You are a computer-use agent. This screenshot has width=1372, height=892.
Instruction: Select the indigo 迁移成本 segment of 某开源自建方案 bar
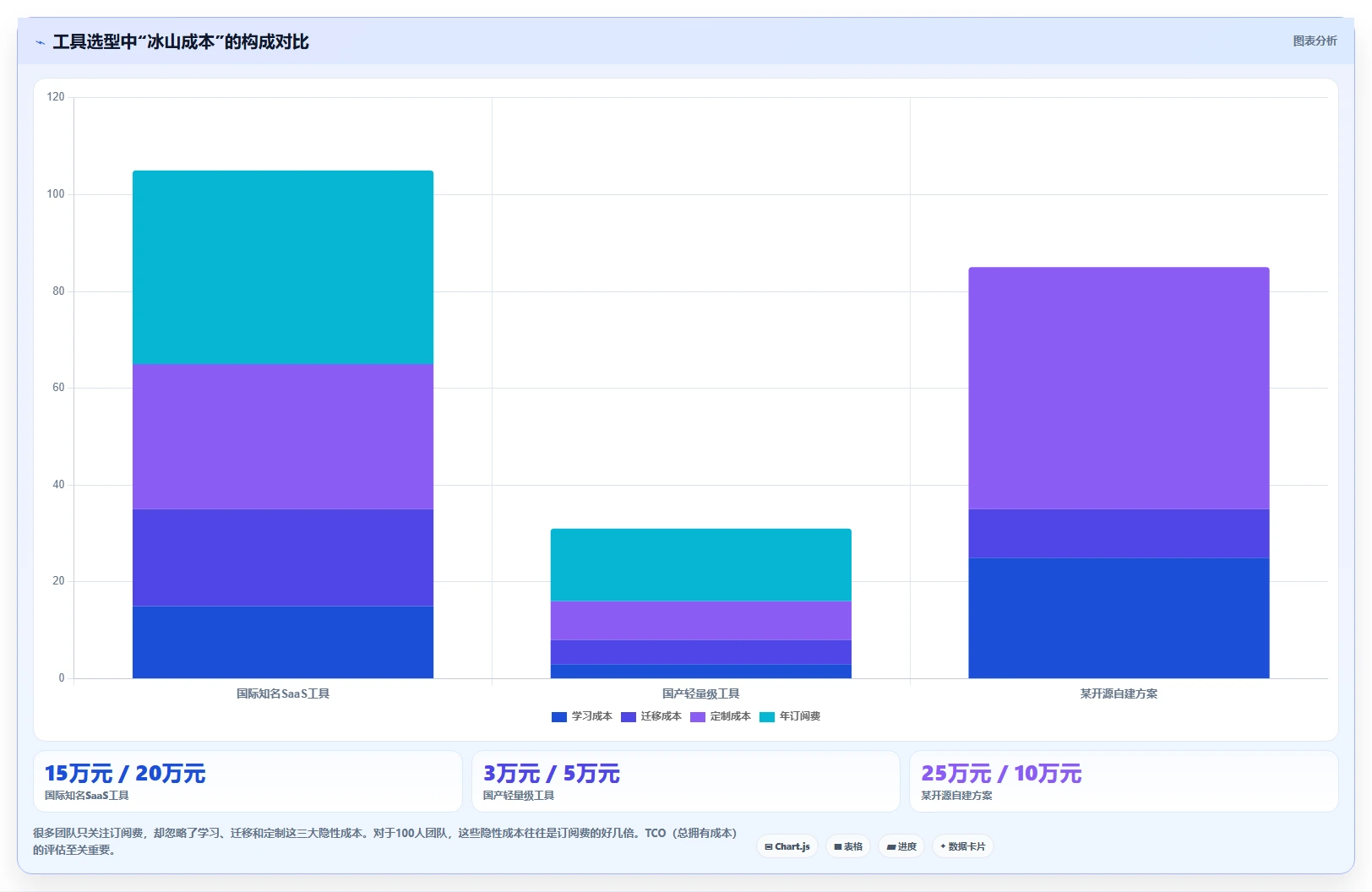tap(1119, 534)
